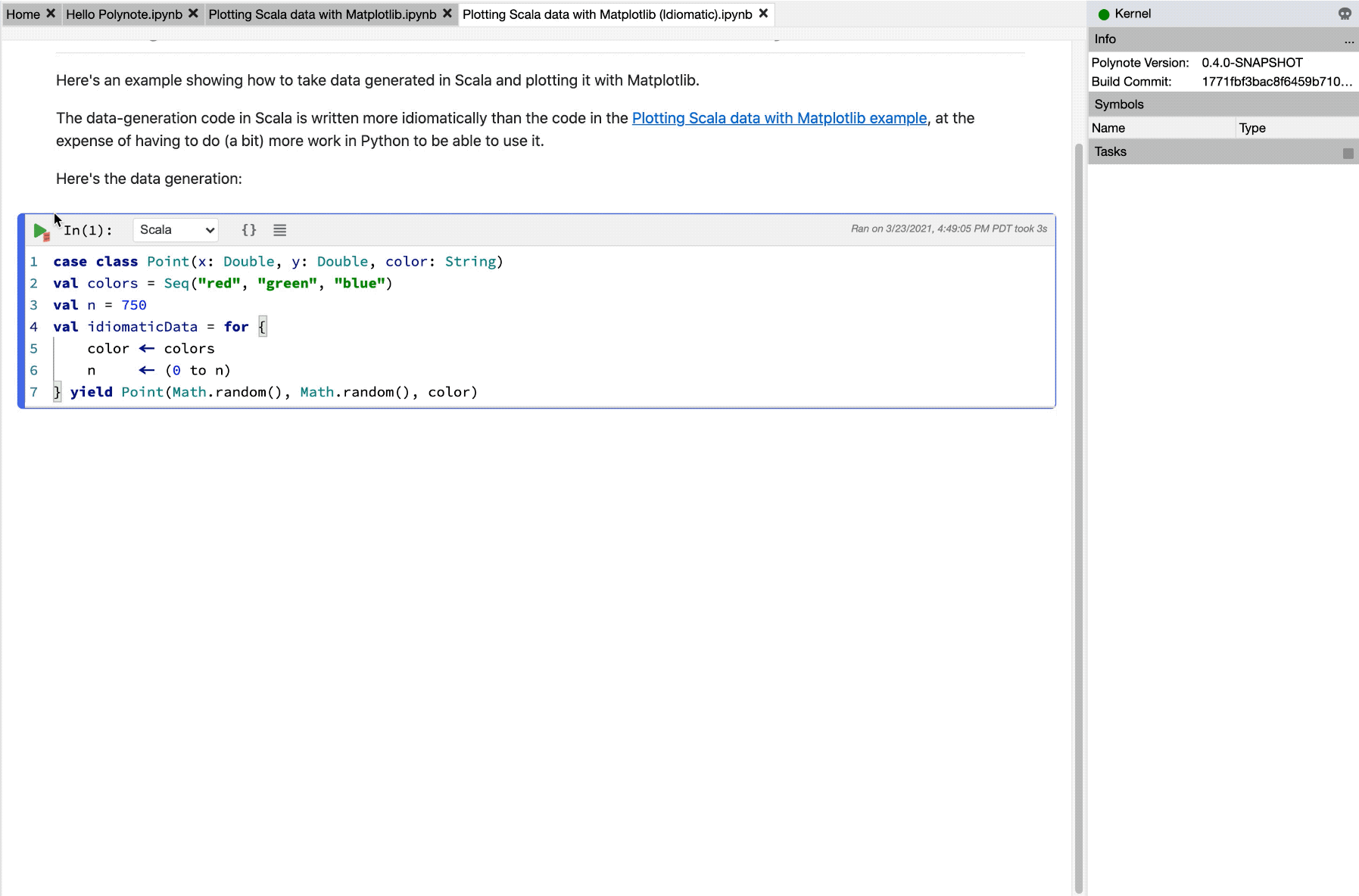Click the green kernel status dot
Image resolution: width=1359 pixels, height=896 pixels.
tap(1104, 13)
